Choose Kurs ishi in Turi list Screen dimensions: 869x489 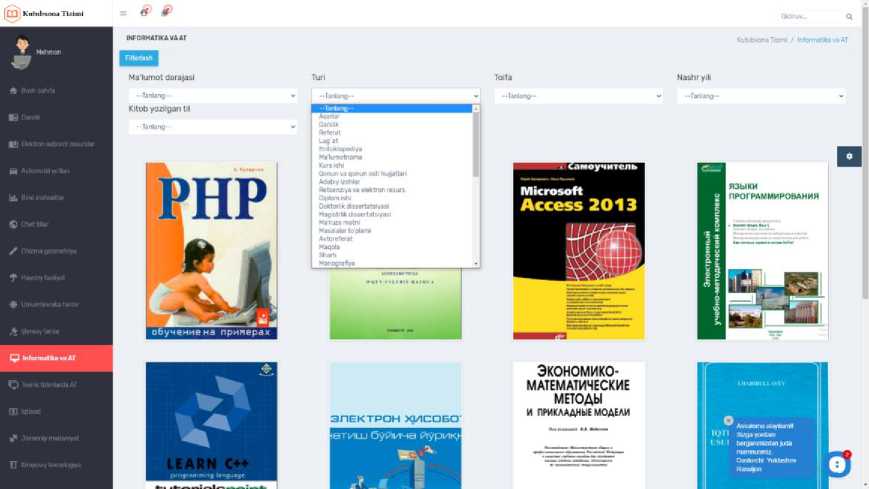(392, 166)
